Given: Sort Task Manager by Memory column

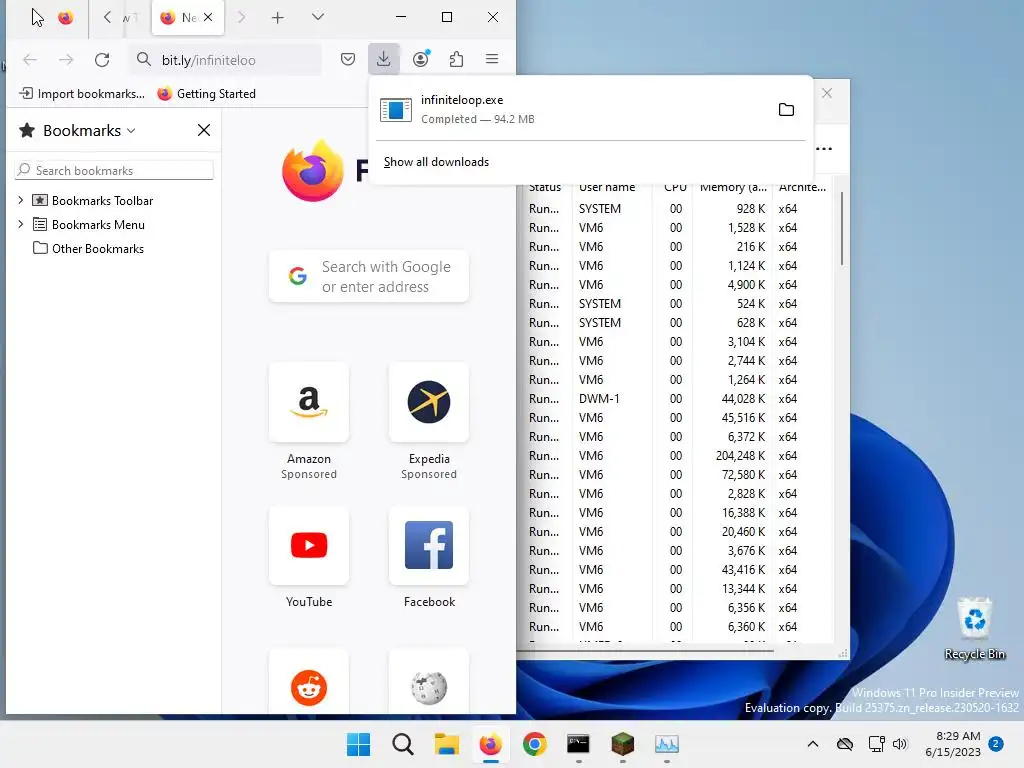Looking at the screenshot, I should 733,187.
